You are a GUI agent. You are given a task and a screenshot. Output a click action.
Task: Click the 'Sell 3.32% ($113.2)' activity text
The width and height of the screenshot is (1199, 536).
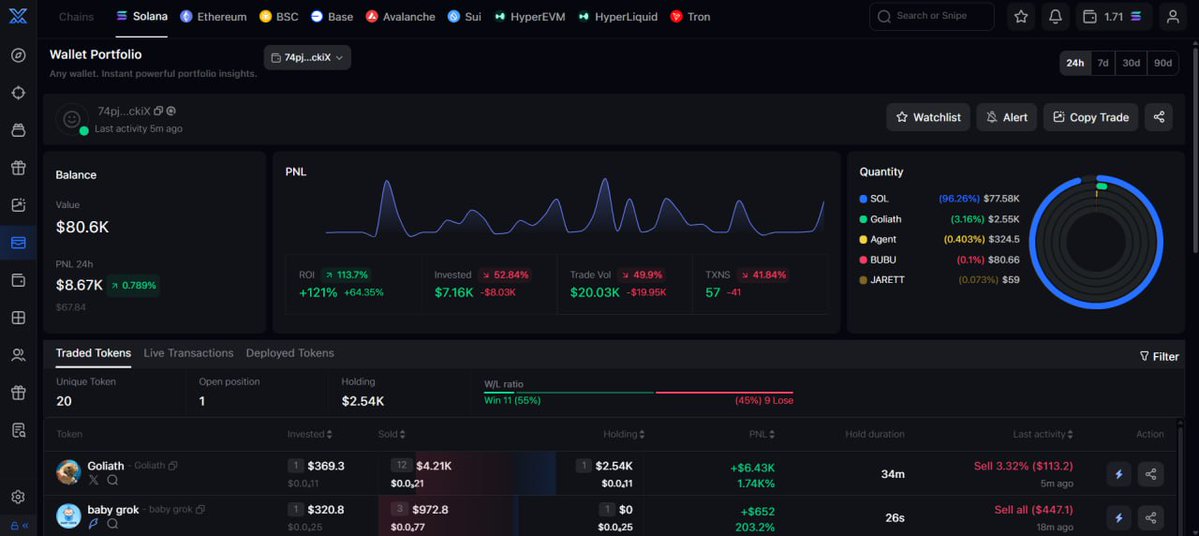(x=1022, y=466)
